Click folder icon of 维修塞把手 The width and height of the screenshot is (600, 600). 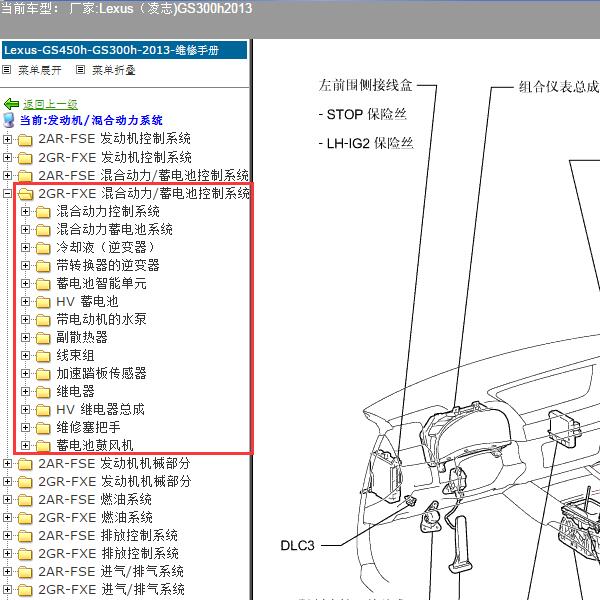tap(43, 428)
